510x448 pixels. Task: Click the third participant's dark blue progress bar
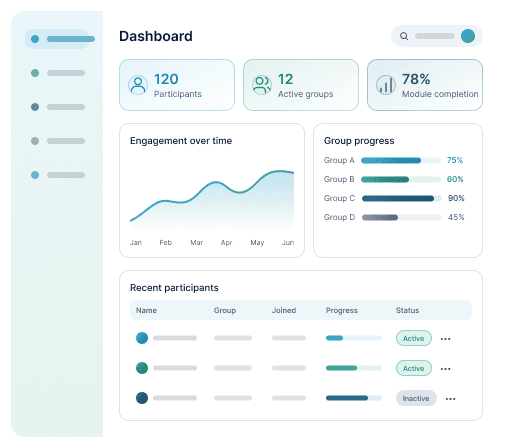coord(354,398)
